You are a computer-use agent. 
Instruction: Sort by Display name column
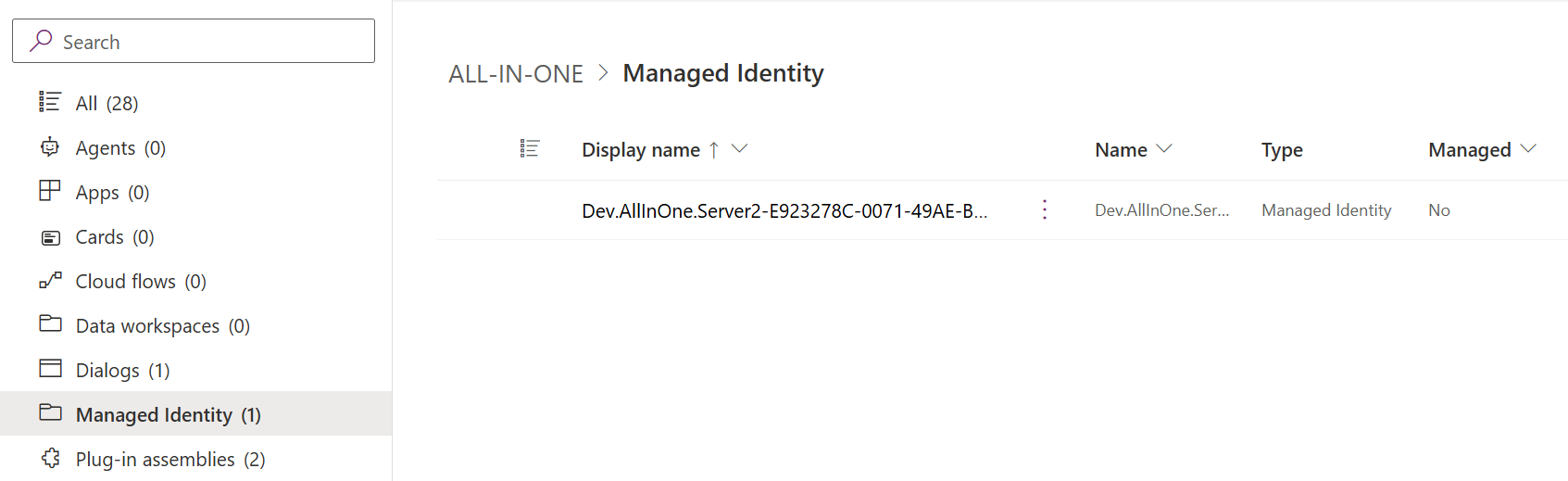641,149
